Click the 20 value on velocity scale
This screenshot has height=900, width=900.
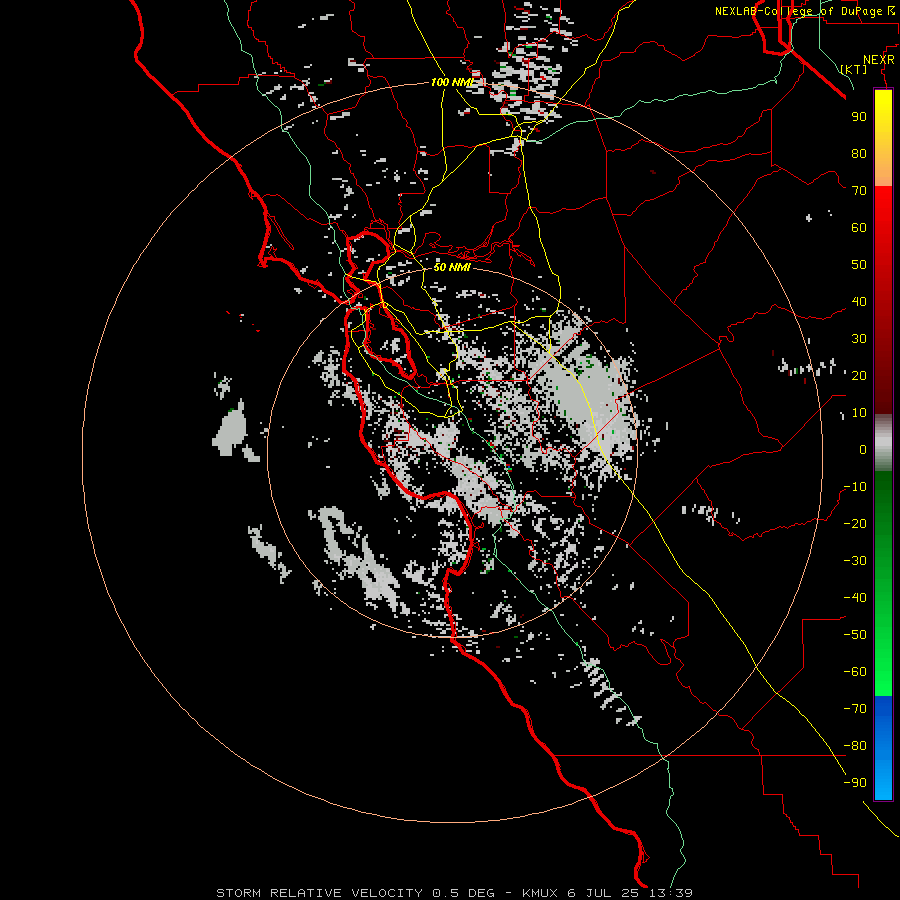(859, 376)
